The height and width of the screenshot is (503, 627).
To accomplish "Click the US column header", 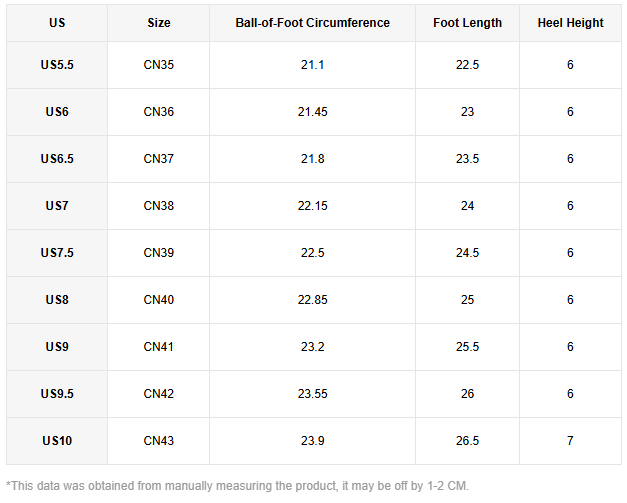I will (x=57, y=23).
